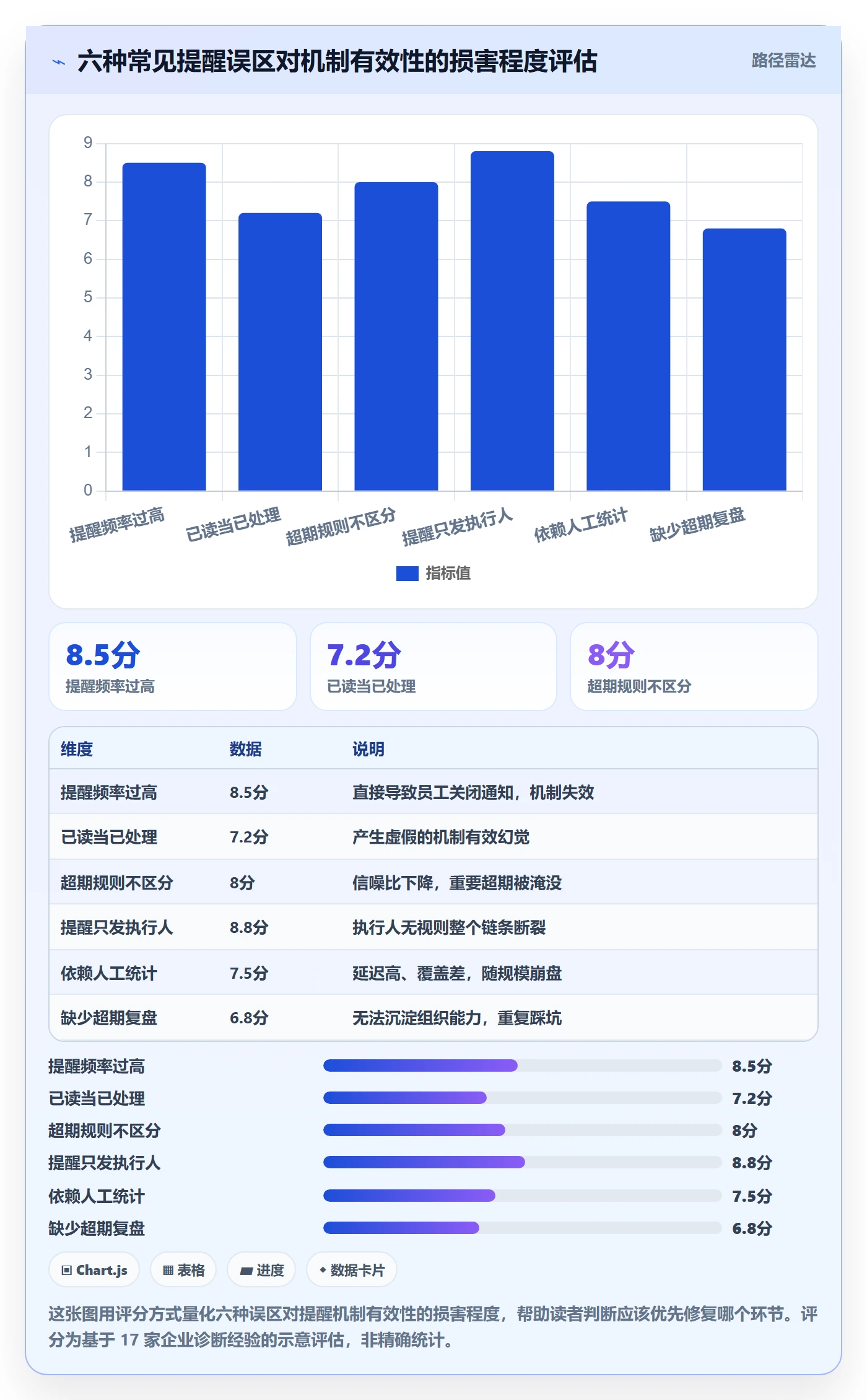
Task: Click the 依赖人工统计 progress bar
Action: click(x=523, y=1196)
